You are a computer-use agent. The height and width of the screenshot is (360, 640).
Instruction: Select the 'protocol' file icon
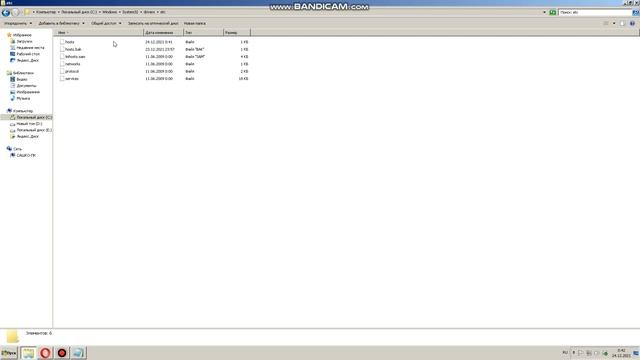62,71
